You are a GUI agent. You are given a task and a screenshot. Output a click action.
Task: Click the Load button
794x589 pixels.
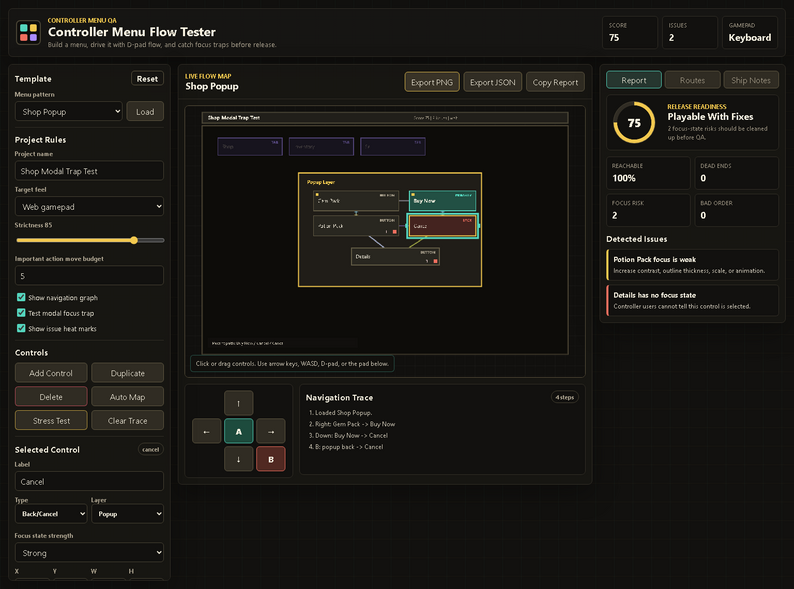(145, 111)
